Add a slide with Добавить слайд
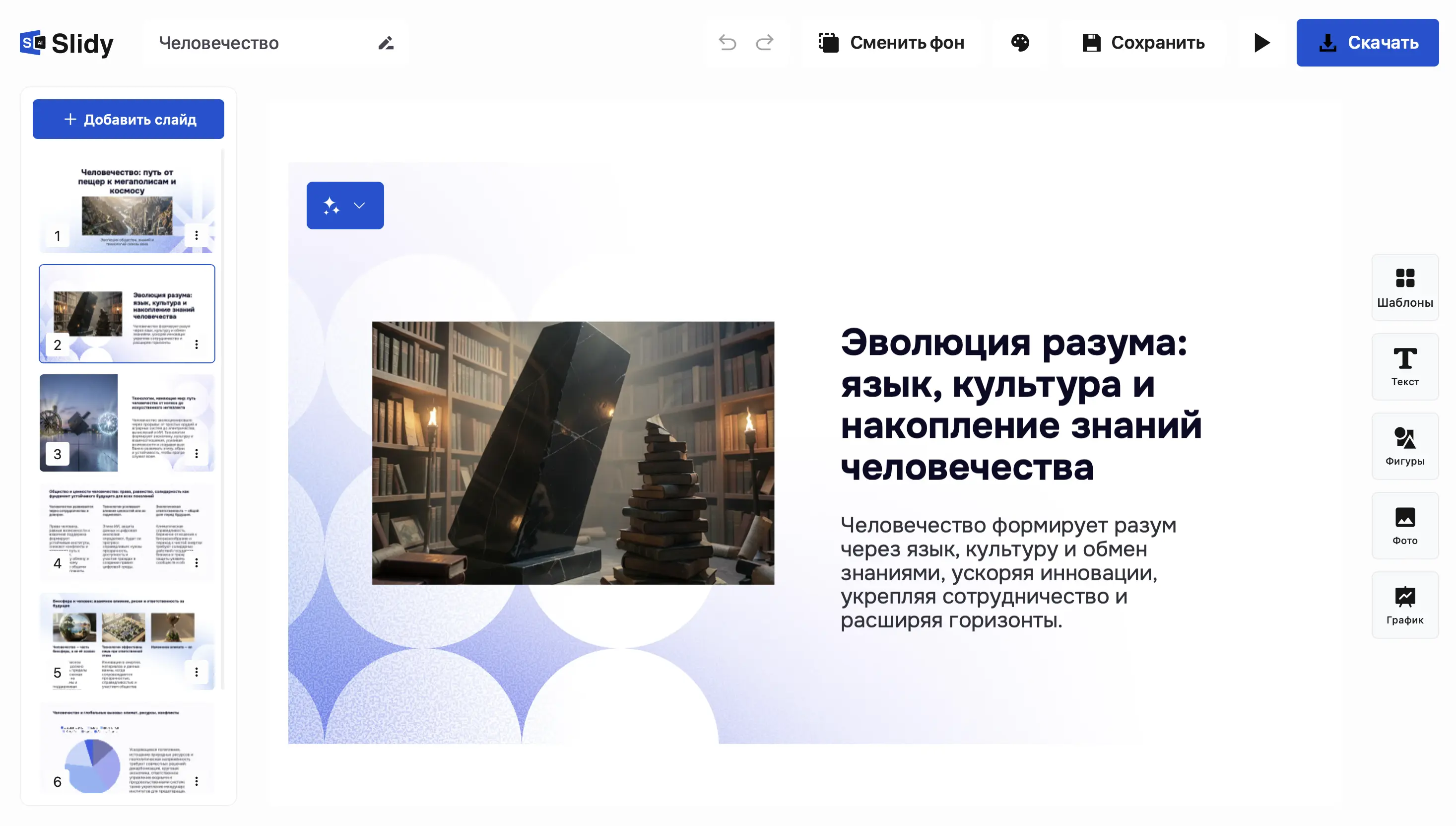This screenshot has width=1456, height=826. tap(128, 119)
